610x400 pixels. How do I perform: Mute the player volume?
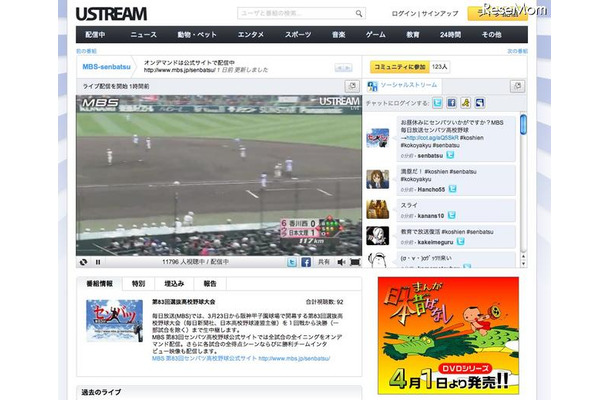(x=341, y=262)
